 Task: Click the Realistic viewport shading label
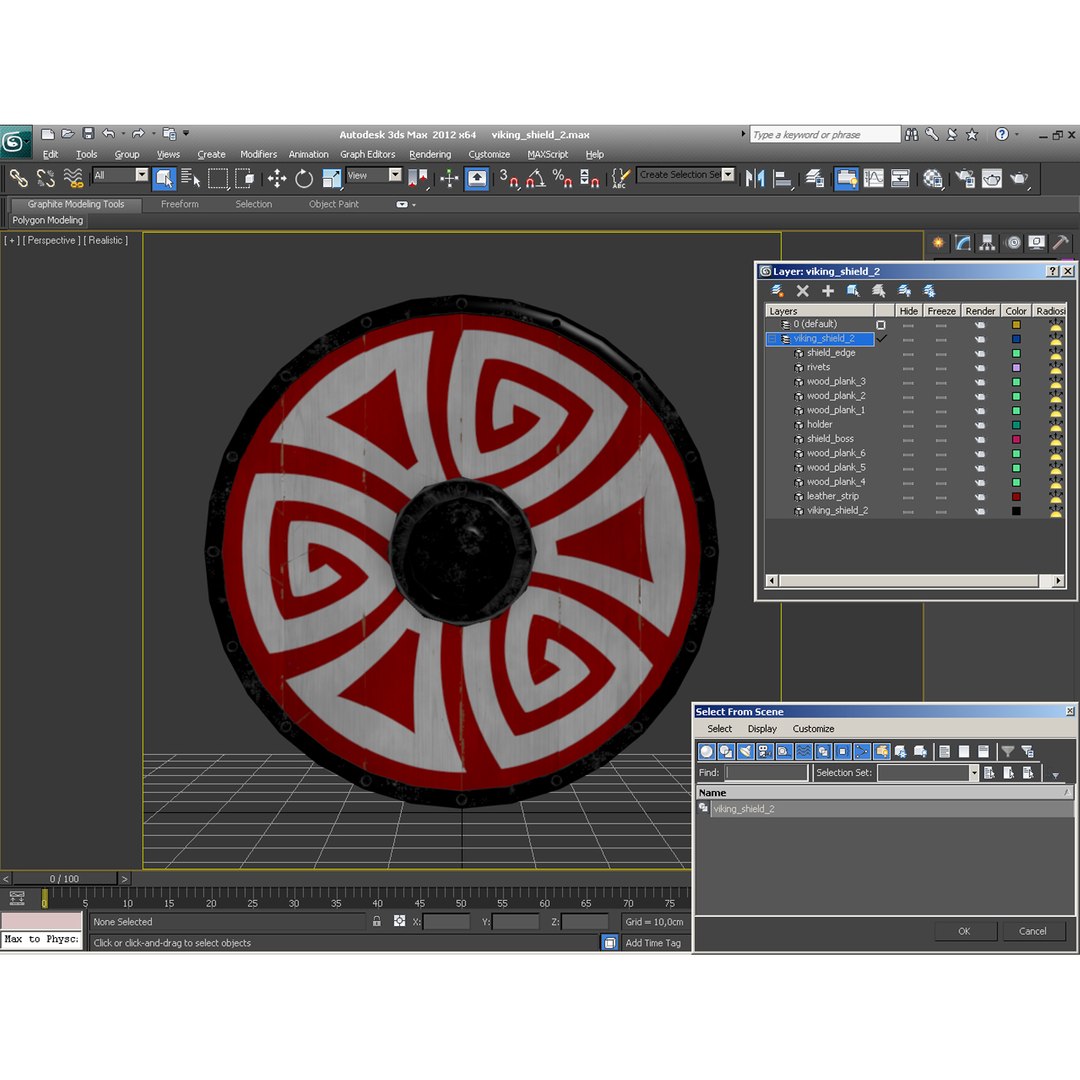[x=105, y=240]
